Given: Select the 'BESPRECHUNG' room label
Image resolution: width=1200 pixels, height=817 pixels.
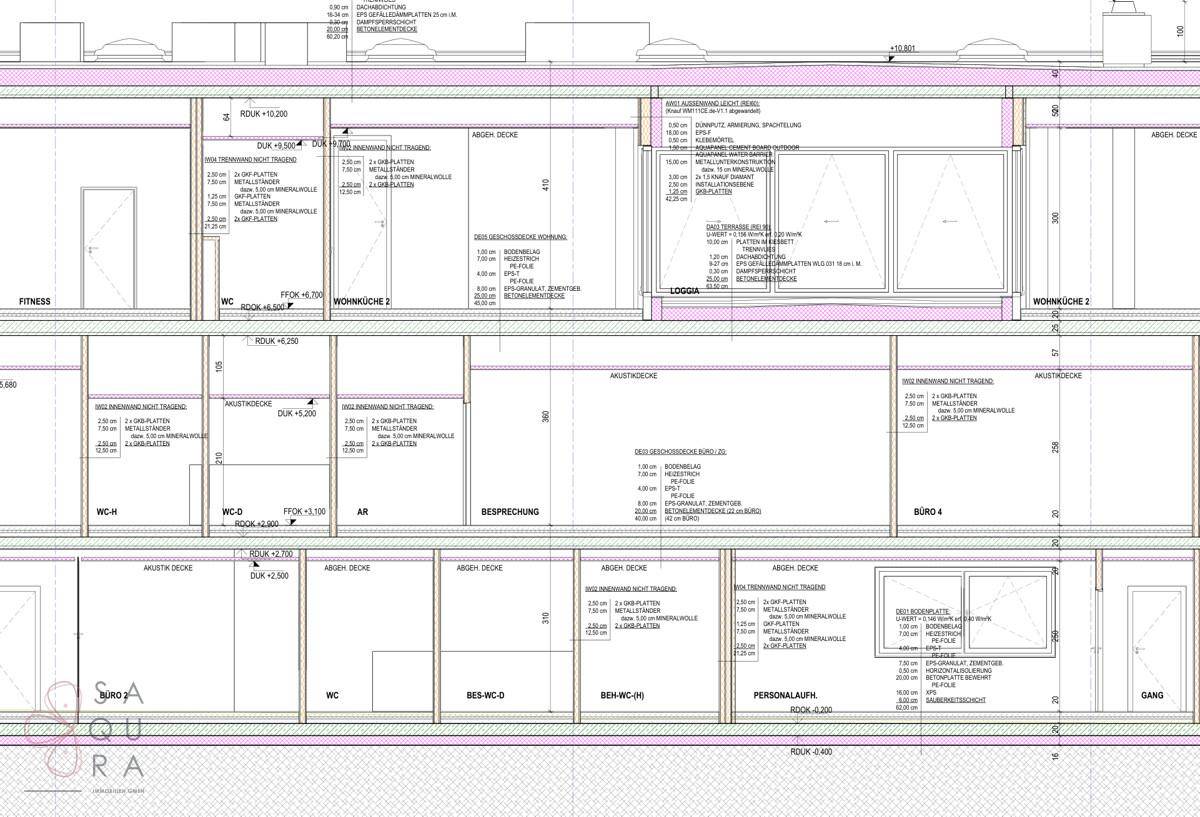Looking at the screenshot, I should click(x=510, y=511).
